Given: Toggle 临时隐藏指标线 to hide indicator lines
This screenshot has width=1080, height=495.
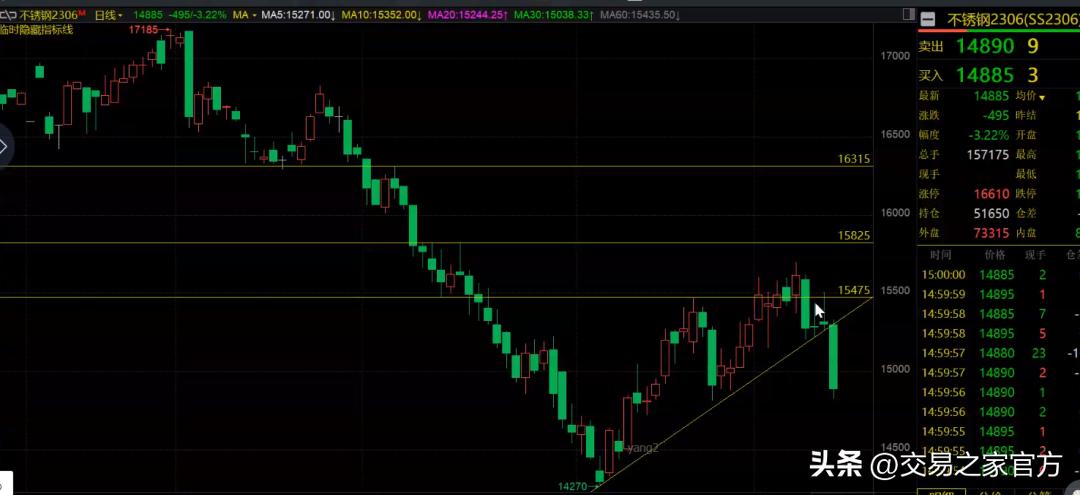Looking at the screenshot, I should coord(36,29).
